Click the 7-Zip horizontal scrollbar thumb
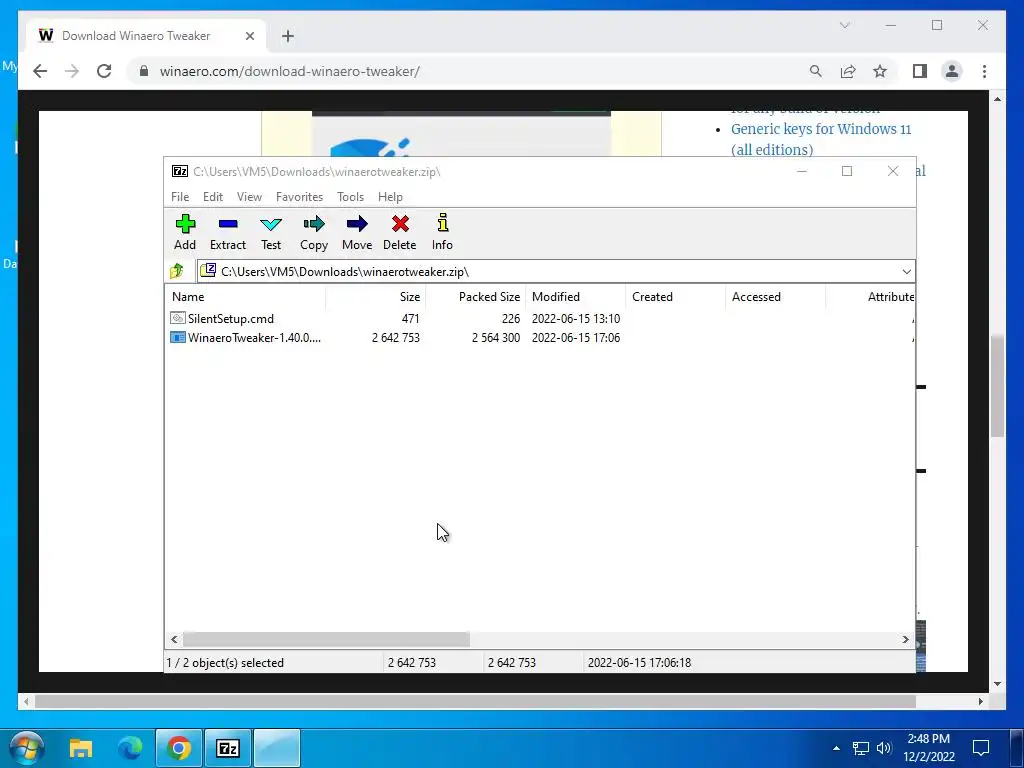The height and width of the screenshot is (768, 1024). point(326,639)
